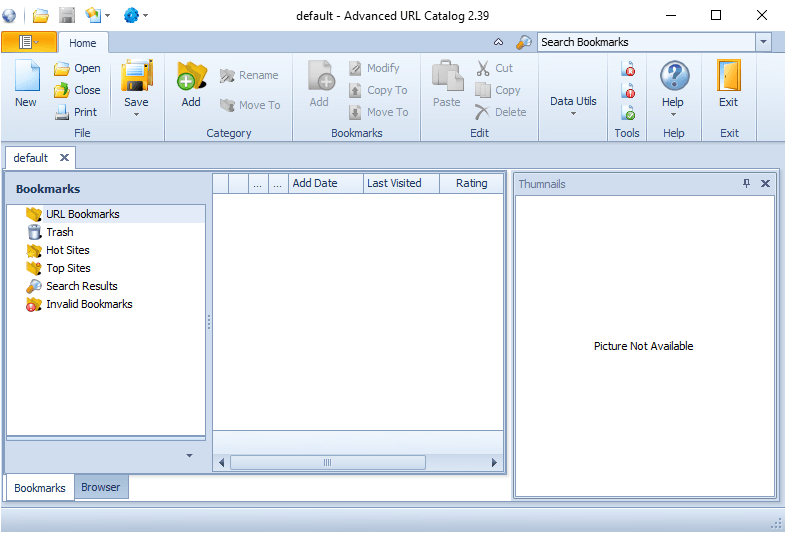Close the Thumnails panel

(x=765, y=184)
